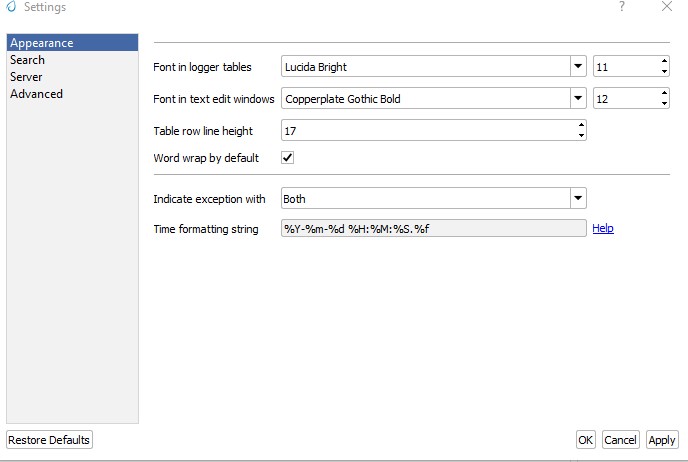Increase the table row line height
Viewport: 688px width, 462px height.
click(581, 126)
